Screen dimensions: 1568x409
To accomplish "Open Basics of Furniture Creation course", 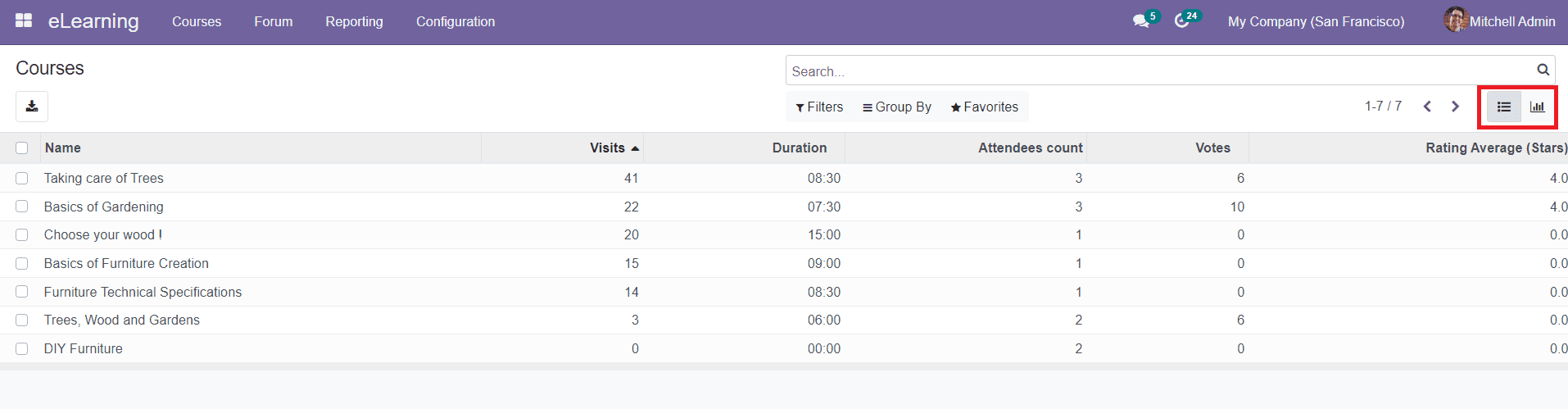I will (126, 263).
